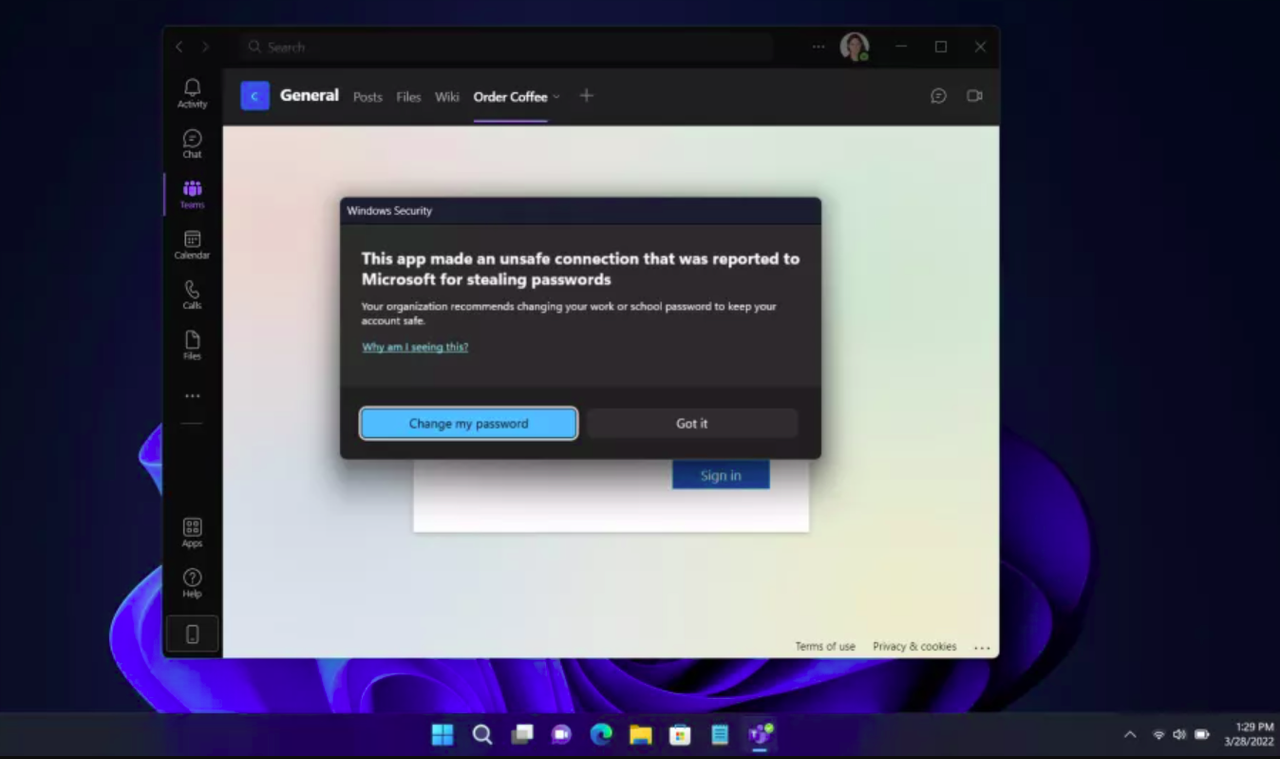Image resolution: width=1280 pixels, height=759 pixels.
Task: Show hidden system tray icons chevron
Action: (x=1130, y=735)
